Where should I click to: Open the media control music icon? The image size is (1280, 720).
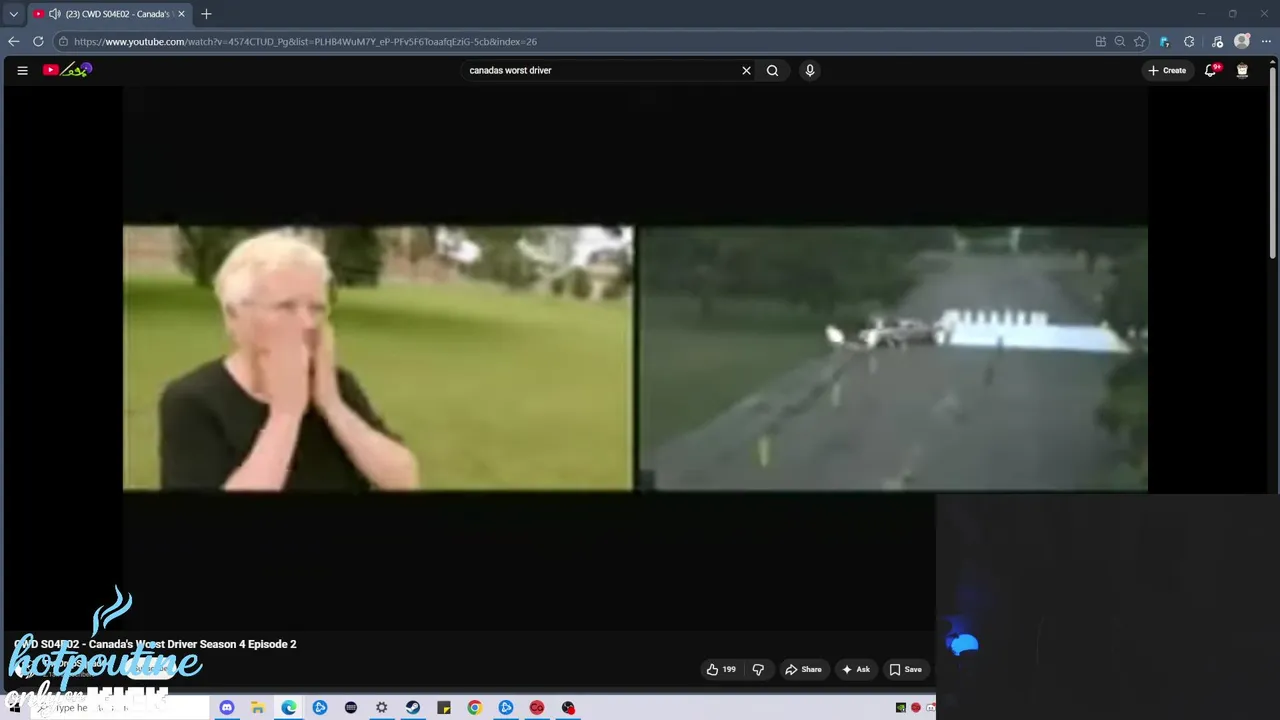coord(1217,41)
